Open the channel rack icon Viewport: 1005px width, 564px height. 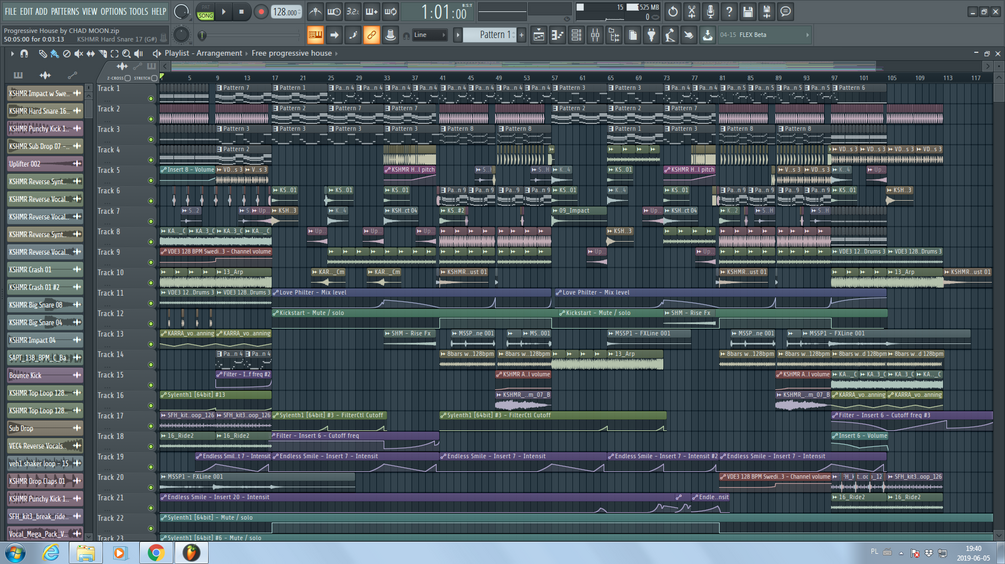(576, 35)
